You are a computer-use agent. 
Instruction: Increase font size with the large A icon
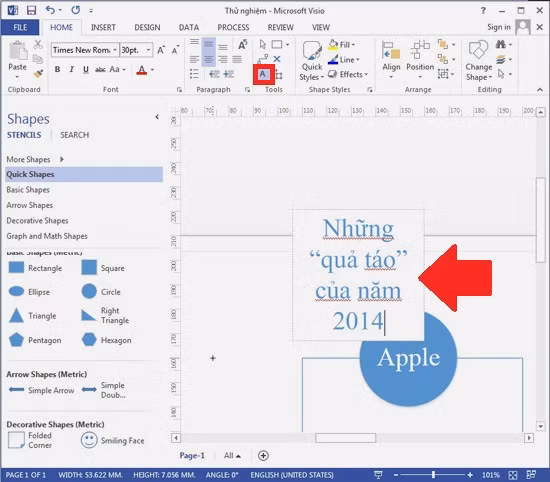[161, 50]
